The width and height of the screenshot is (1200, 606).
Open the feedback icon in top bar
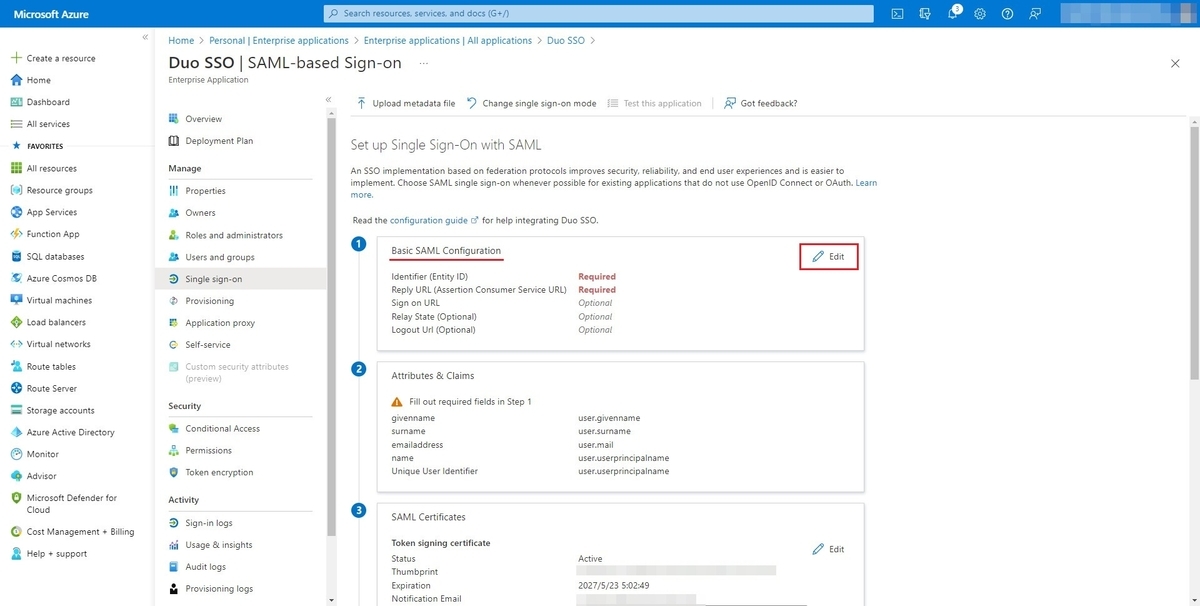click(1035, 14)
